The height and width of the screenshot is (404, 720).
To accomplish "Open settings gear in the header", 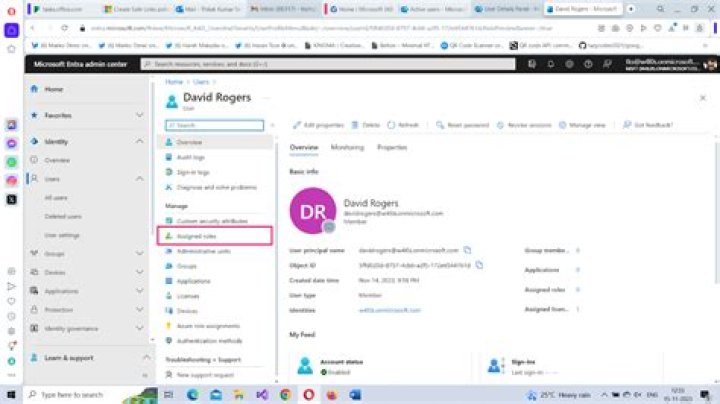I will (x=569, y=64).
